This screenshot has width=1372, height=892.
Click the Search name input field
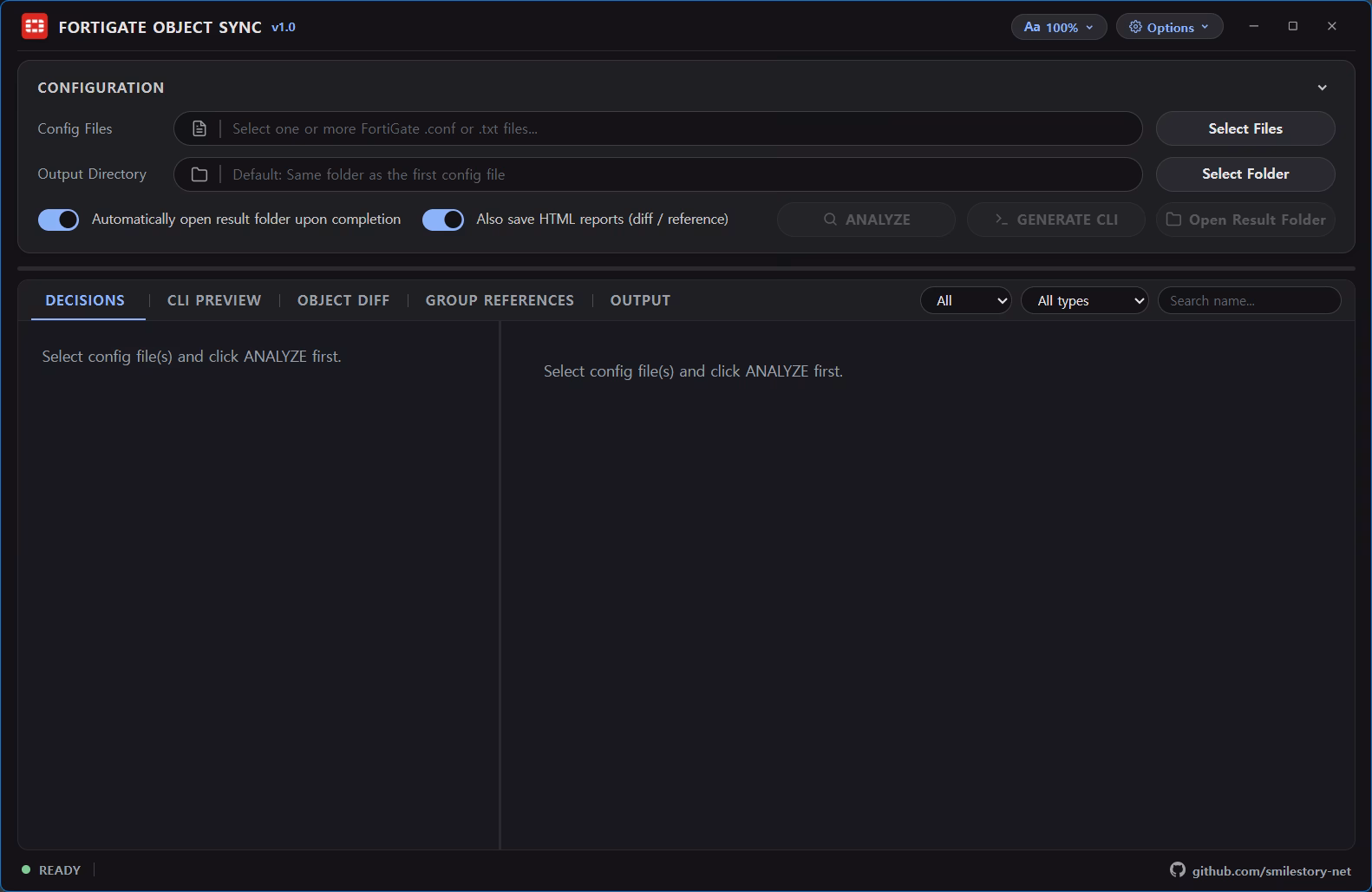tap(1250, 300)
